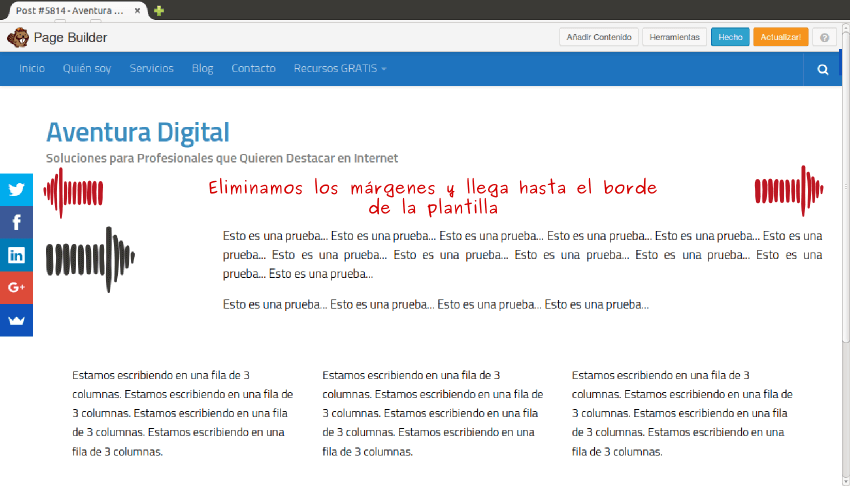Select the dark gray sound wave image

point(91,259)
